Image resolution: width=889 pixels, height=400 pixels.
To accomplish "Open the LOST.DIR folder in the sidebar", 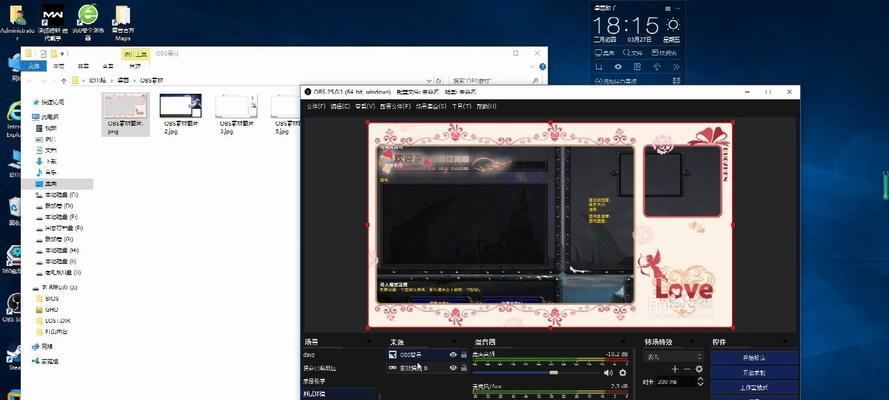I will 52,320.
